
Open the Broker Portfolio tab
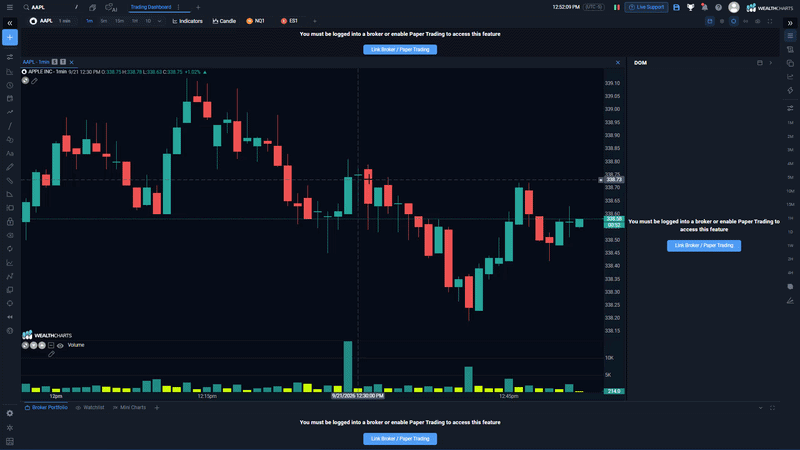(x=46, y=408)
